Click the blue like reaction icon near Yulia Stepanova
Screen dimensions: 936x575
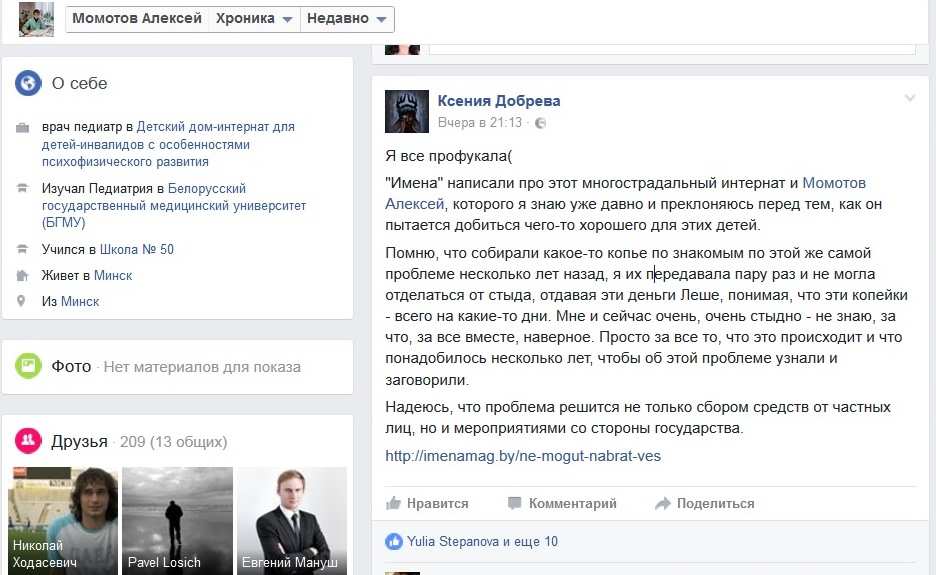pyautogui.click(x=394, y=542)
